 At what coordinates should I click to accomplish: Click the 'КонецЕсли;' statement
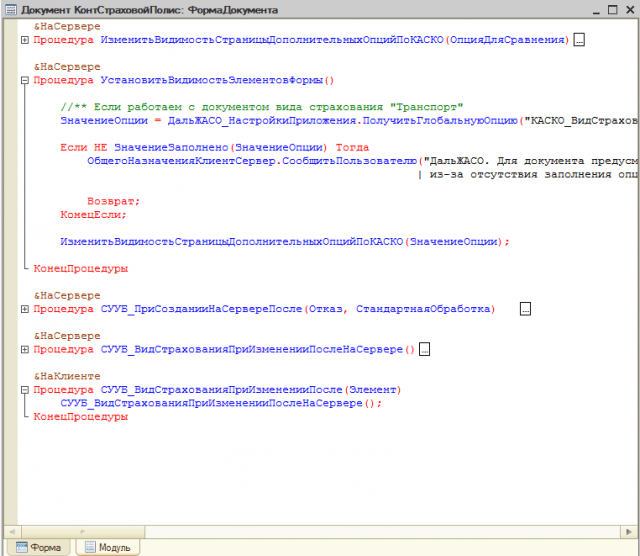(93, 215)
